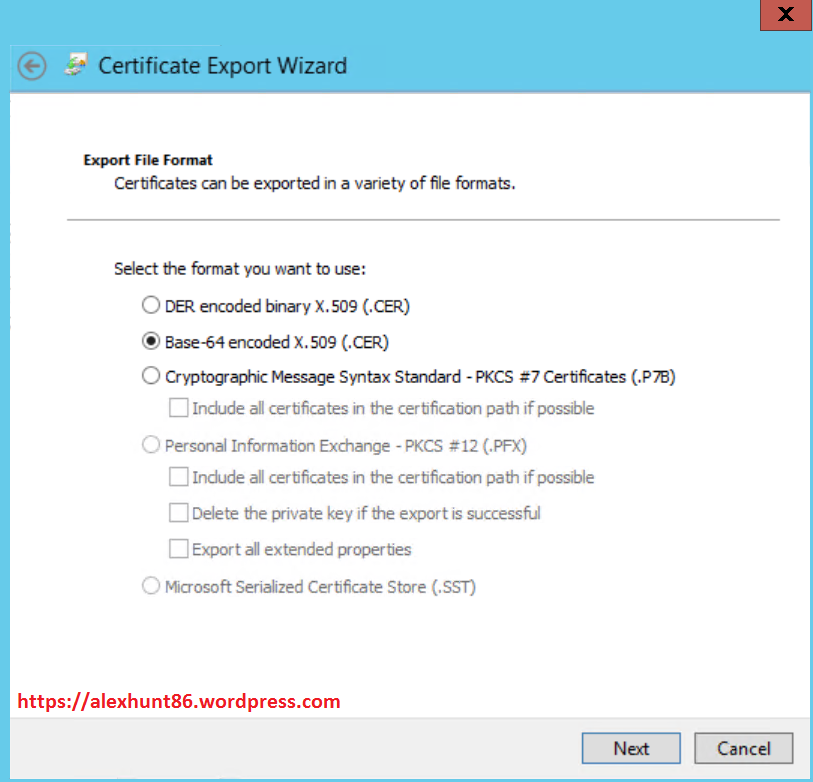Enable export all extended properties
813x782 pixels.
pyautogui.click(x=178, y=548)
